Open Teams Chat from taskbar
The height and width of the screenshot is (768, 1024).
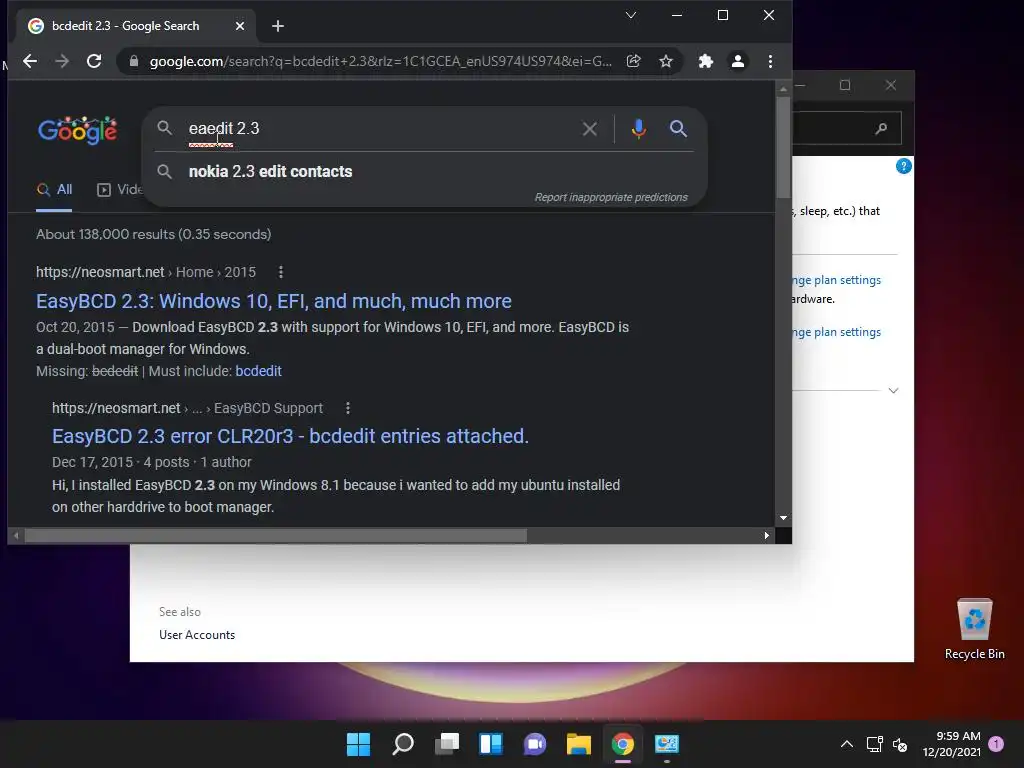click(535, 744)
